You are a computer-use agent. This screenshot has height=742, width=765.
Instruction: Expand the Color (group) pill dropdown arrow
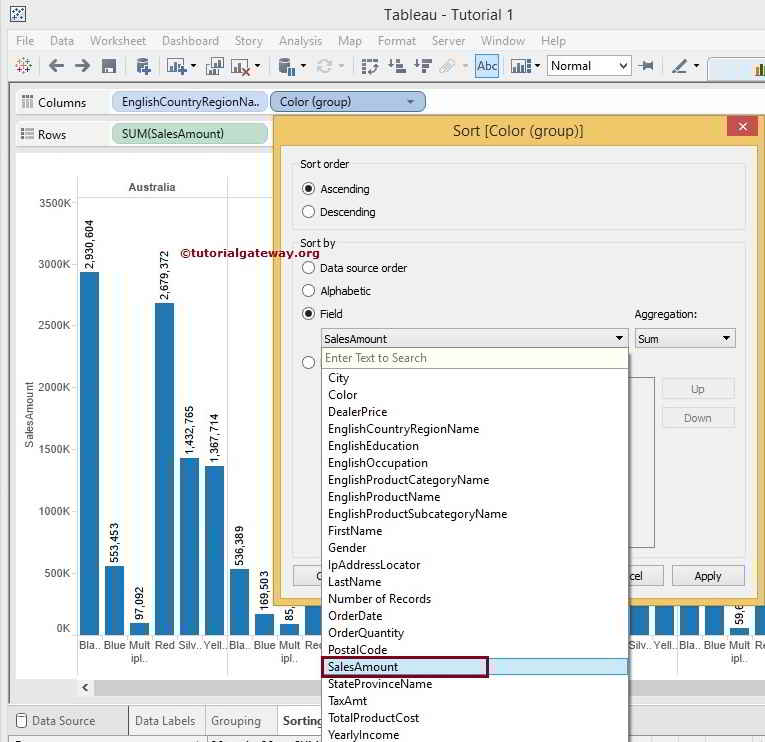click(410, 102)
